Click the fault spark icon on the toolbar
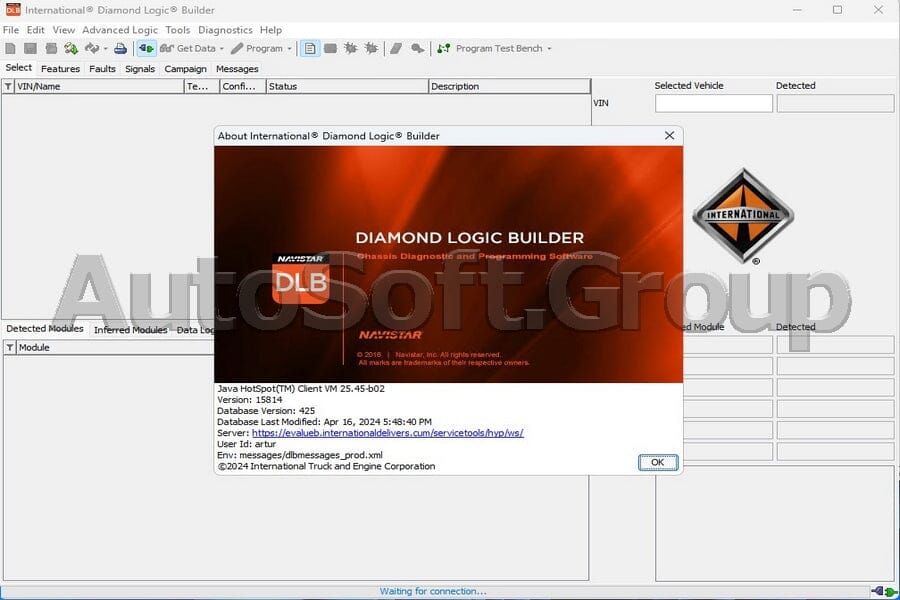This screenshot has width=900, height=600. coord(350,48)
